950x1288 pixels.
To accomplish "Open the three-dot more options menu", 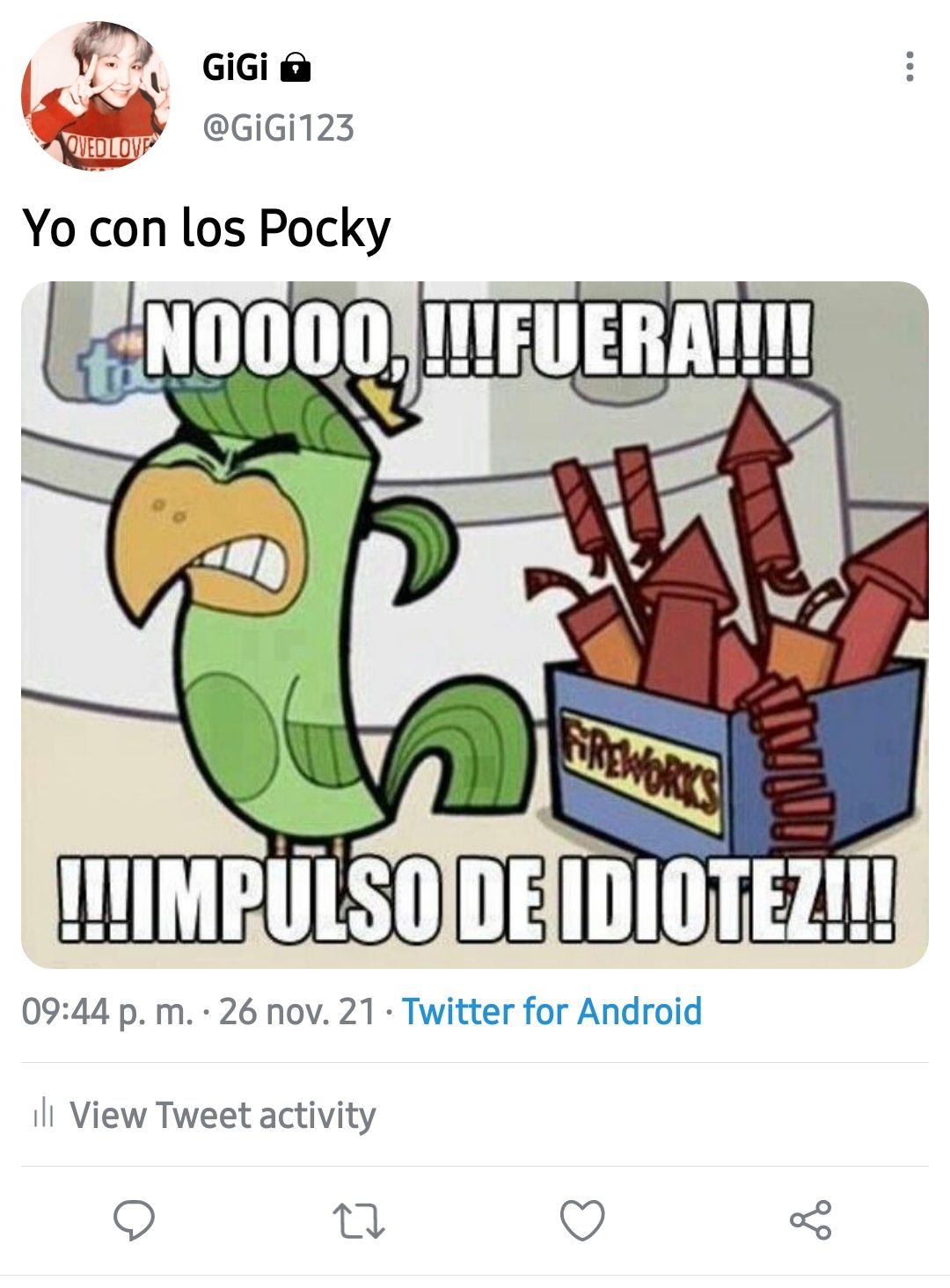I will tap(910, 67).
